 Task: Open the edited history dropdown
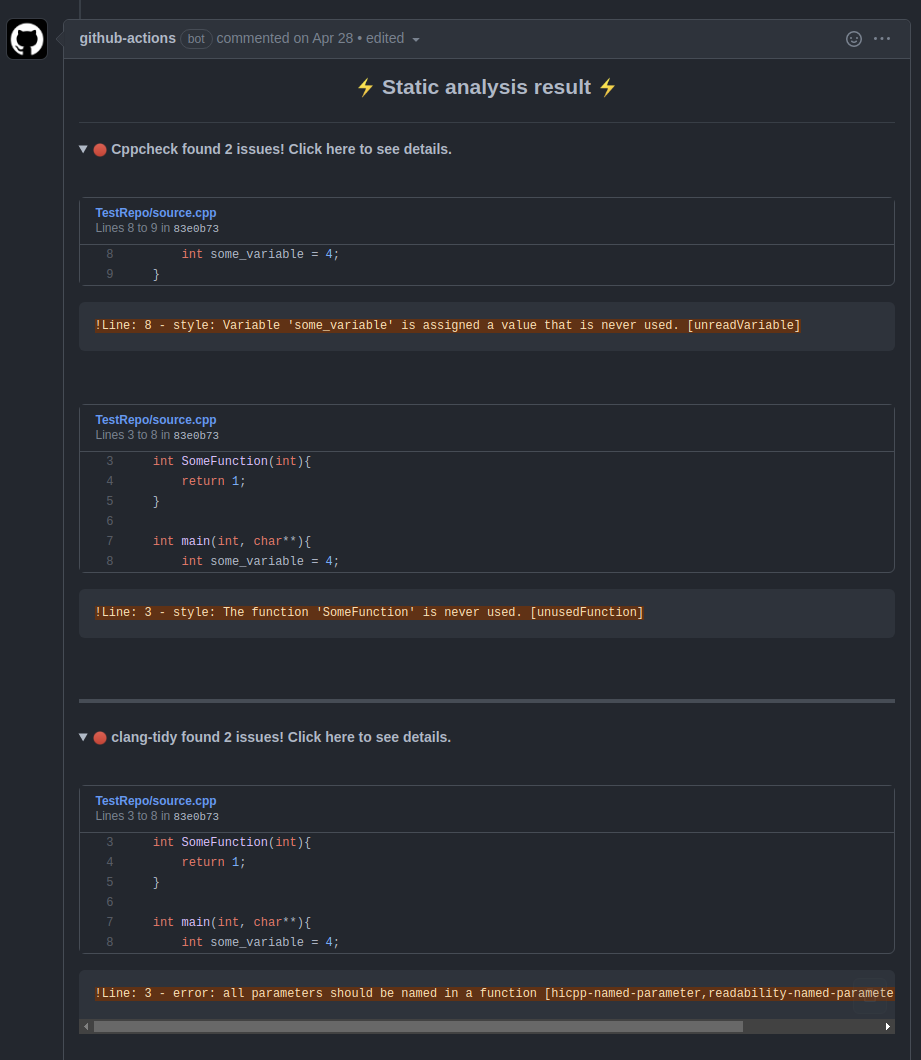416,39
